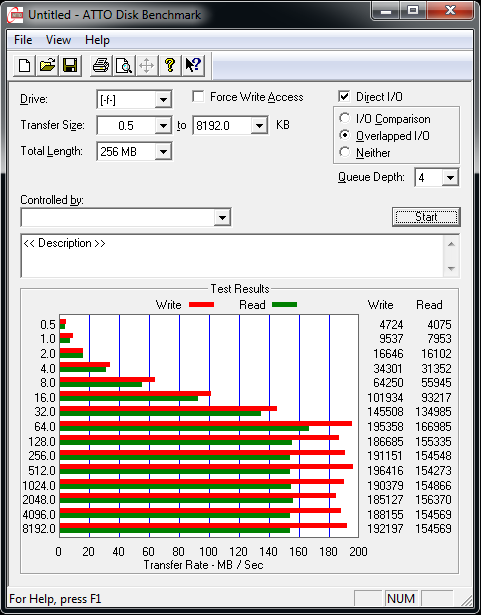Image resolution: width=481 pixels, height=615 pixels.
Task: Click the ATTO app icon in title bar
Action: coord(15,15)
